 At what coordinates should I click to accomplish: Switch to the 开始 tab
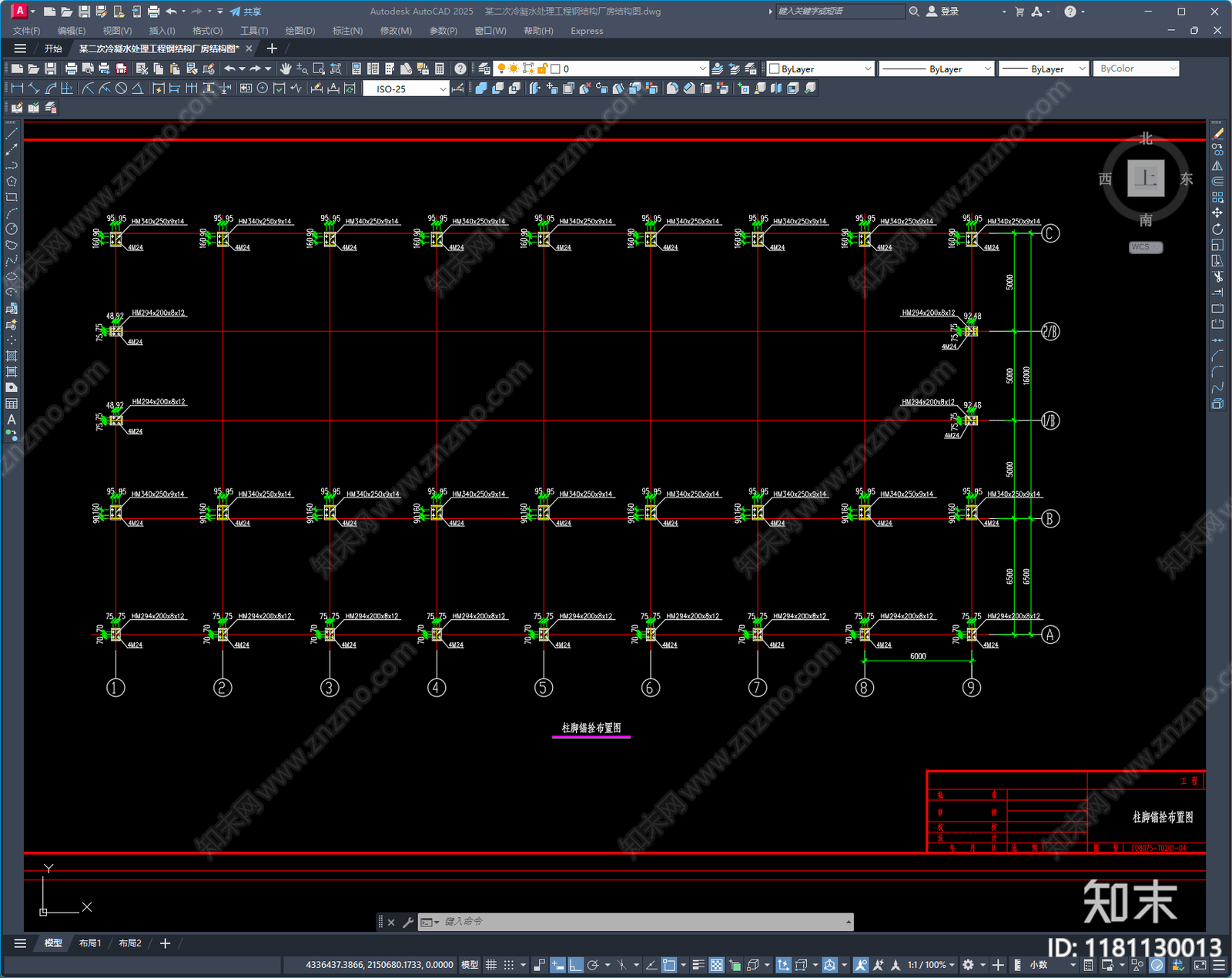[x=53, y=49]
